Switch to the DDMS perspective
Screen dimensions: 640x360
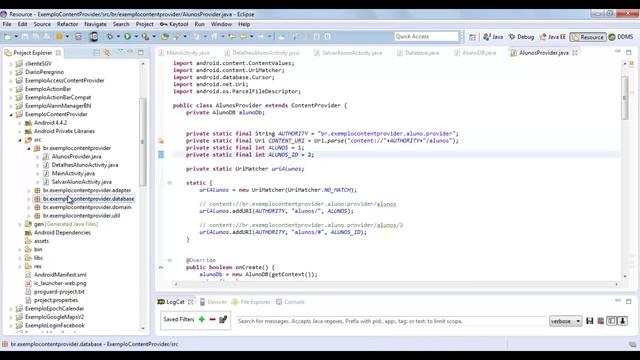point(621,37)
